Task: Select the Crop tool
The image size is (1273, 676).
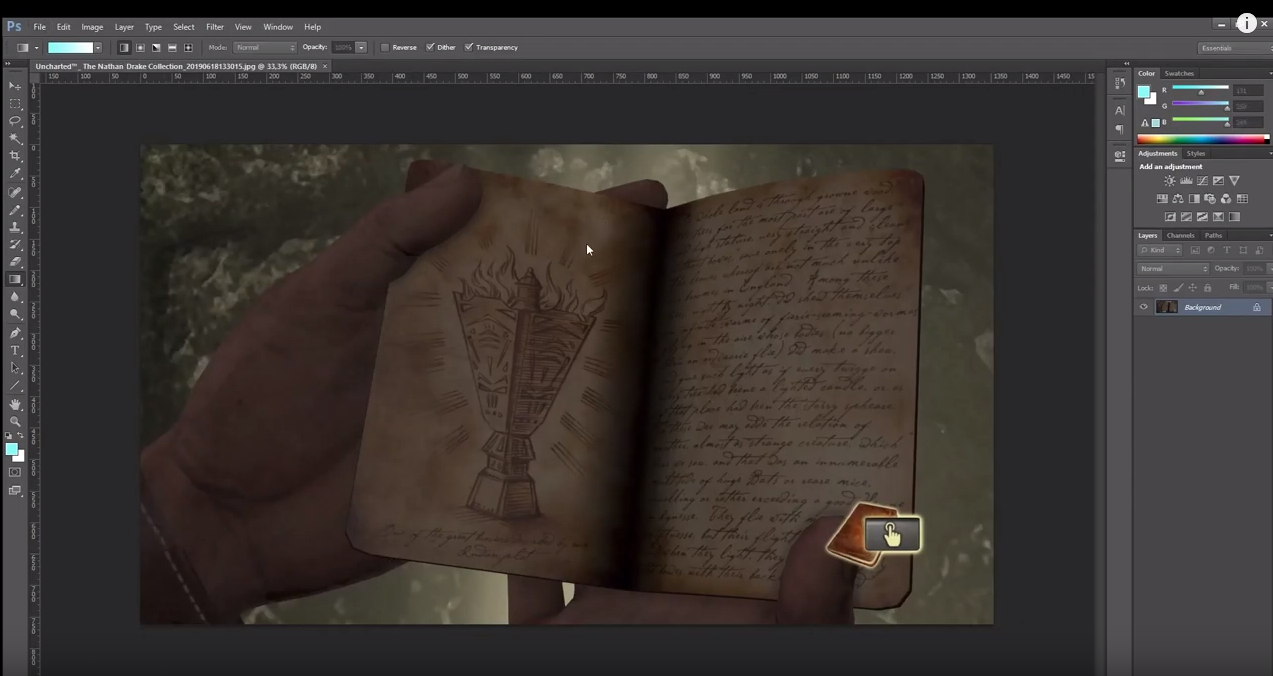Action: pos(15,156)
